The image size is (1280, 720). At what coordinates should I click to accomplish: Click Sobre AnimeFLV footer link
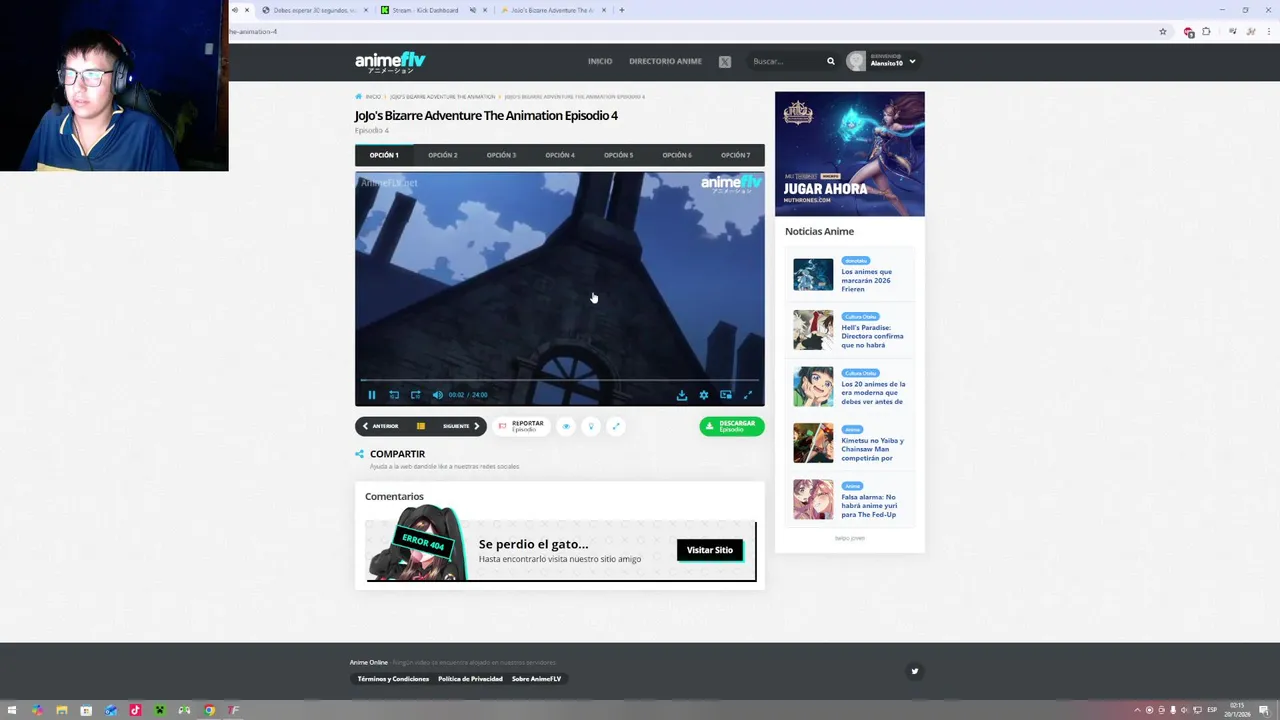tap(537, 679)
